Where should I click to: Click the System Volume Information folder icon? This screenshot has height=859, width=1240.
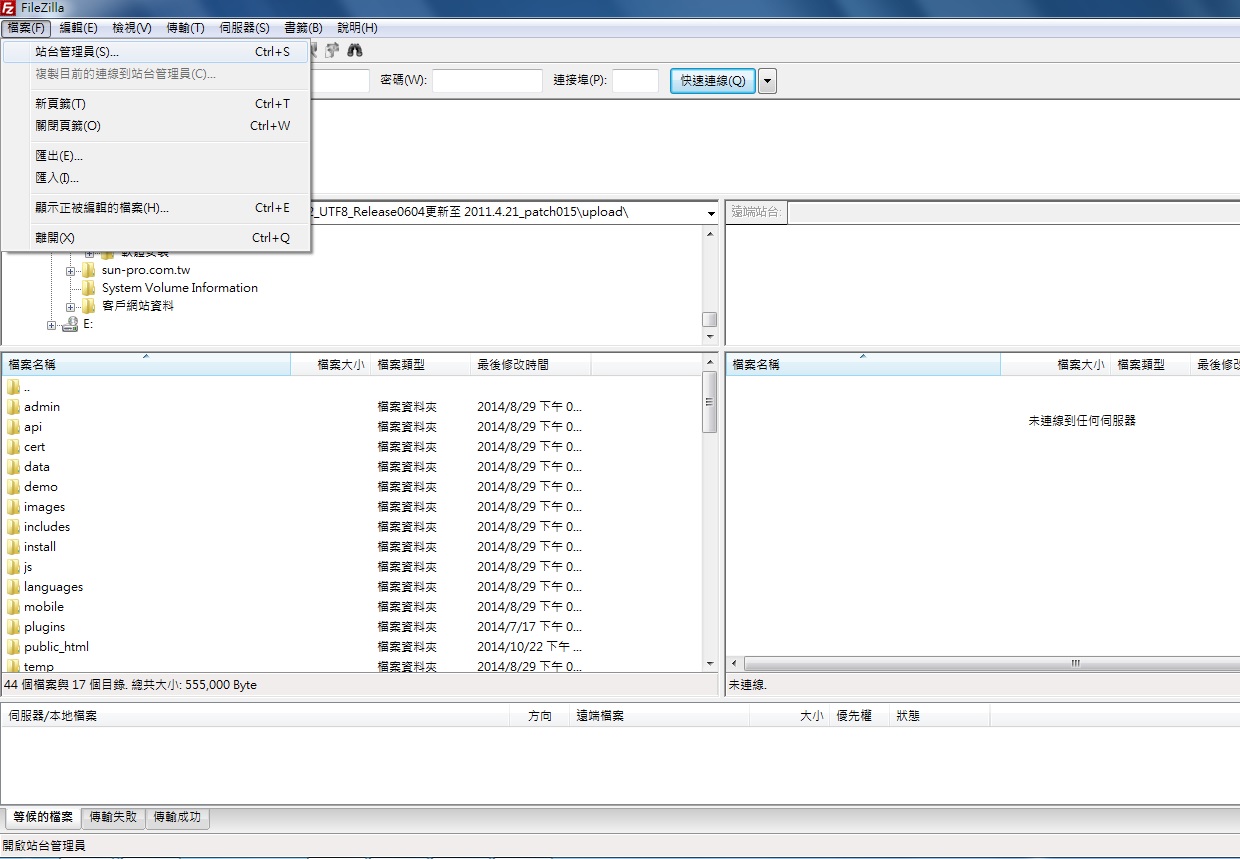tap(89, 288)
